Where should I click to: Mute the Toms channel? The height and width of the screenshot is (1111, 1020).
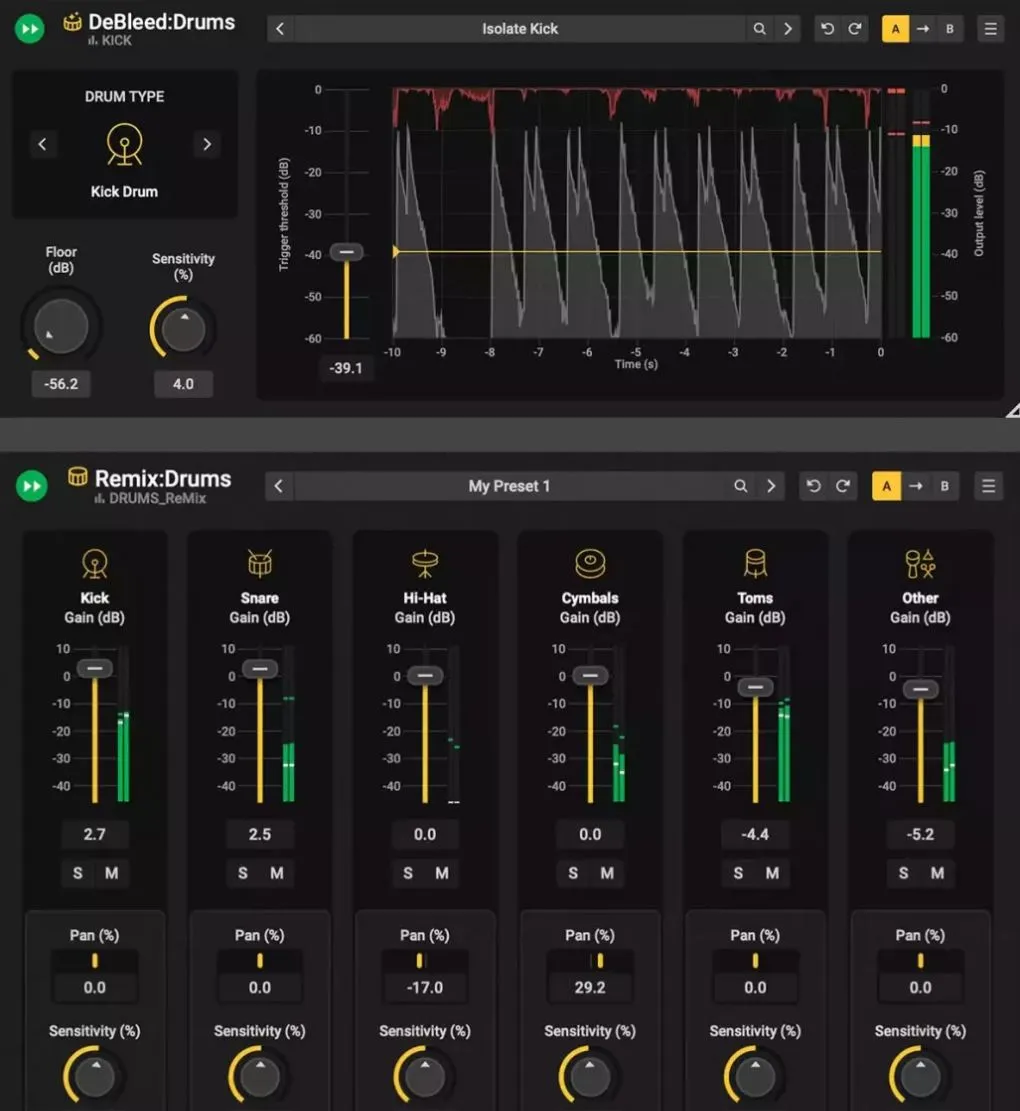tap(772, 873)
